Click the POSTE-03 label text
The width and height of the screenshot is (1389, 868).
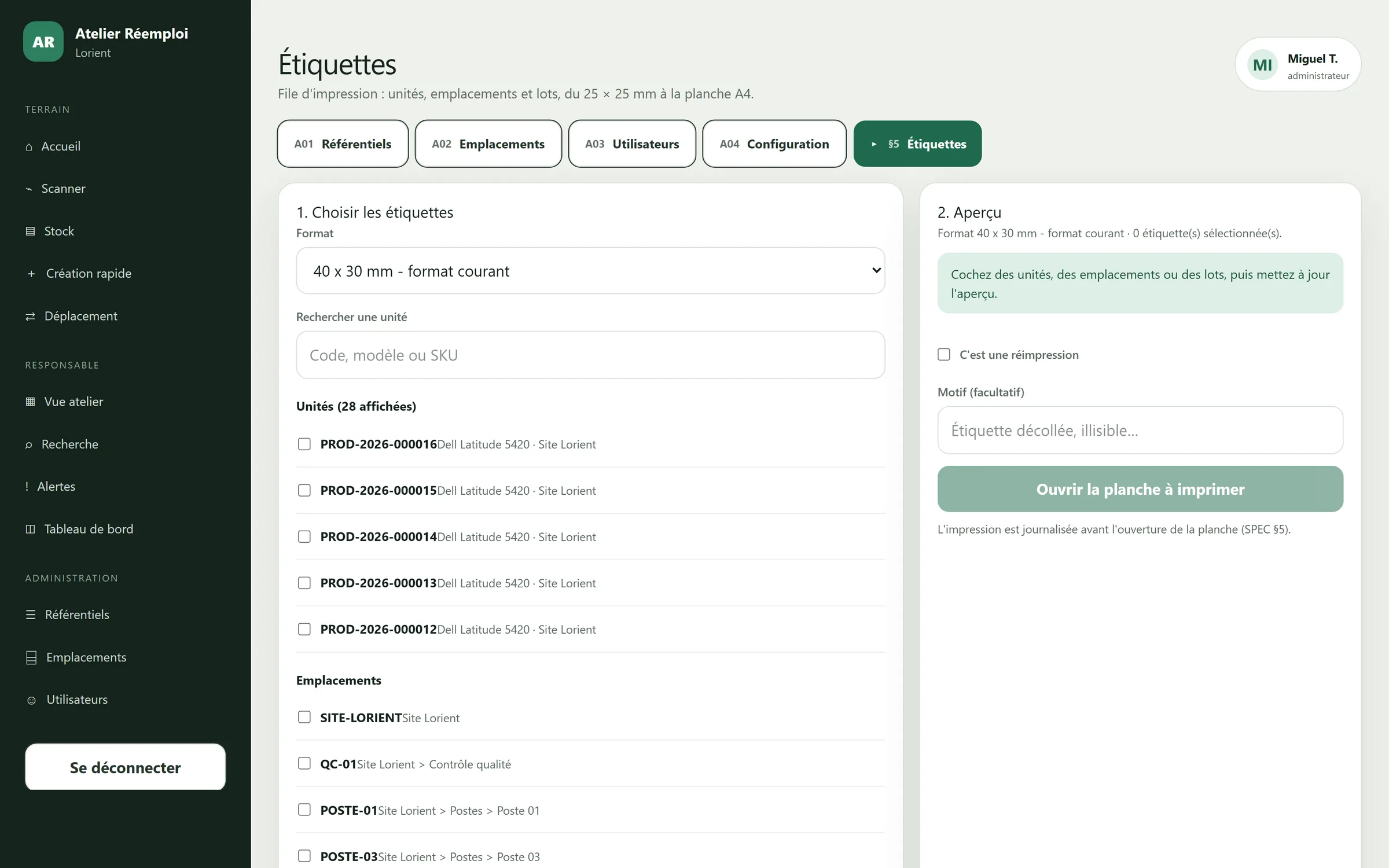pyautogui.click(x=349, y=856)
